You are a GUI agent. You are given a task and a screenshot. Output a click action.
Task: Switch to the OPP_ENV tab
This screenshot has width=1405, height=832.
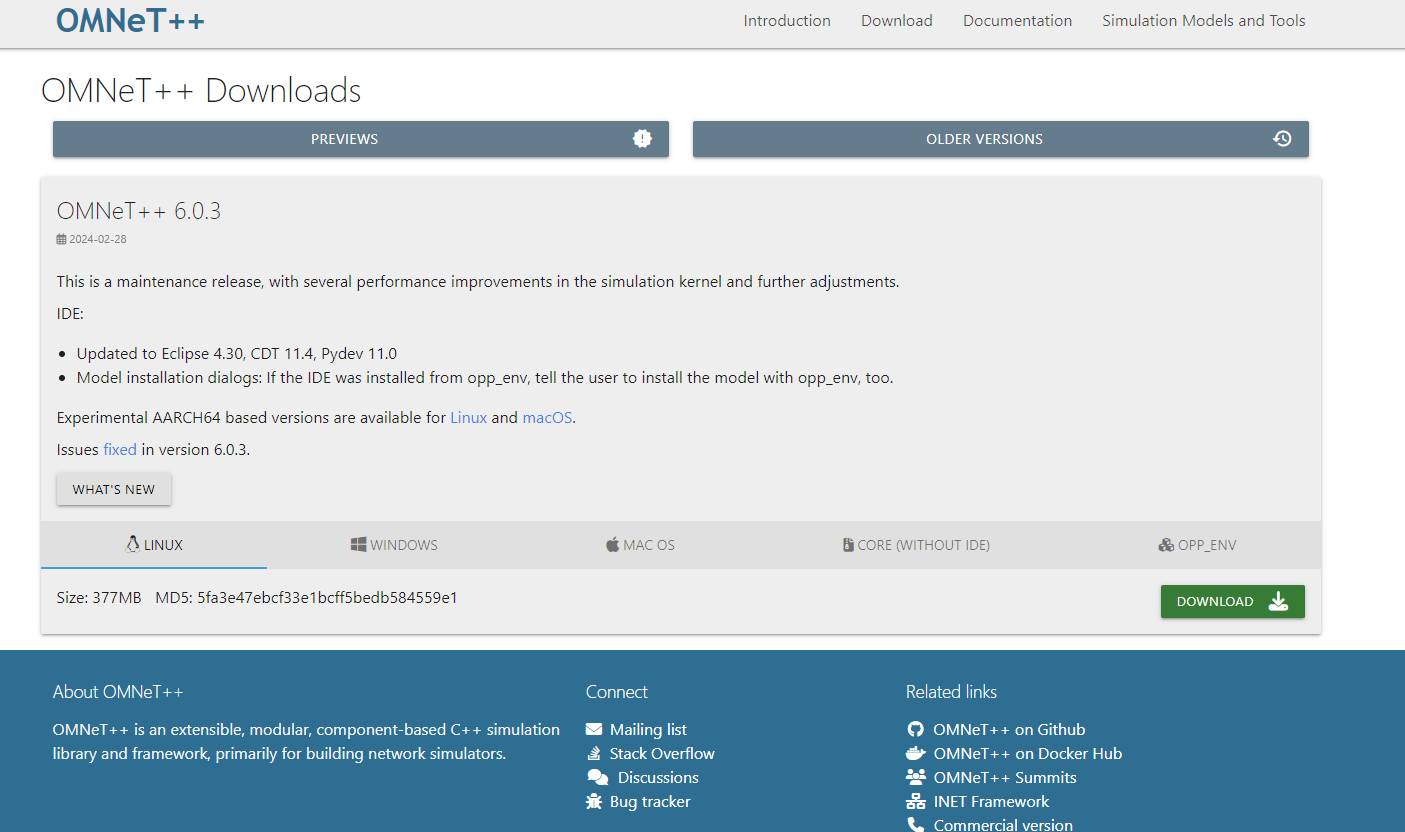(x=1197, y=545)
